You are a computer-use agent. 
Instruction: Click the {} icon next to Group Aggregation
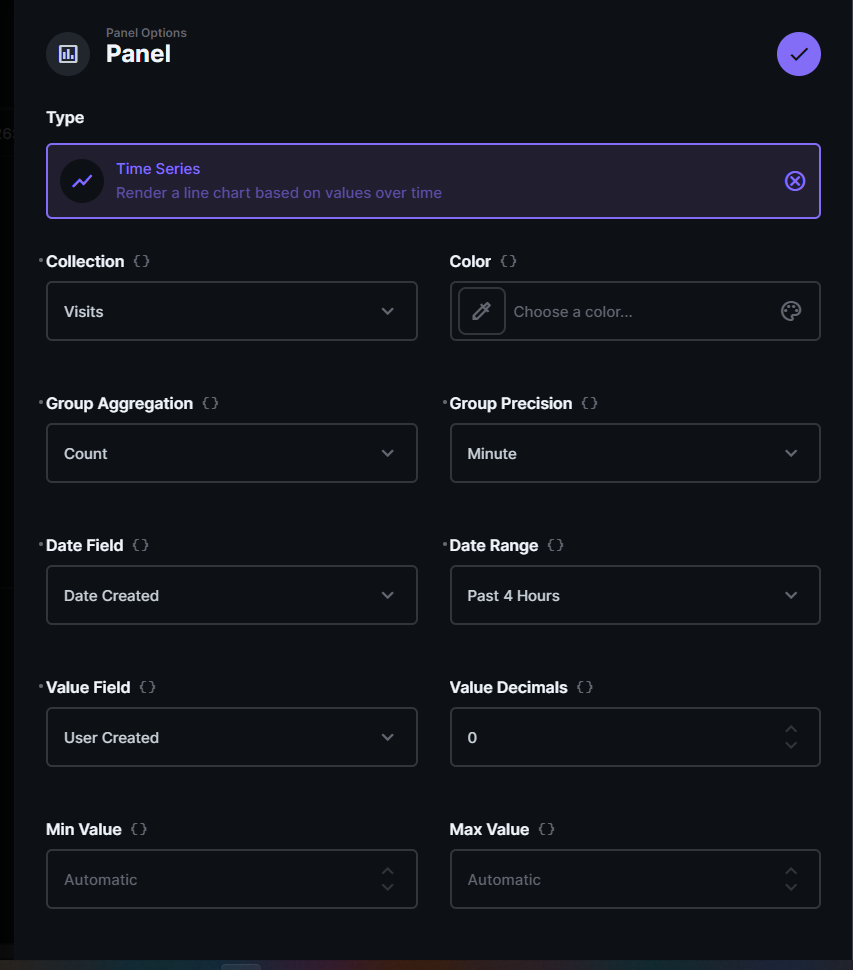[x=209, y=403]
